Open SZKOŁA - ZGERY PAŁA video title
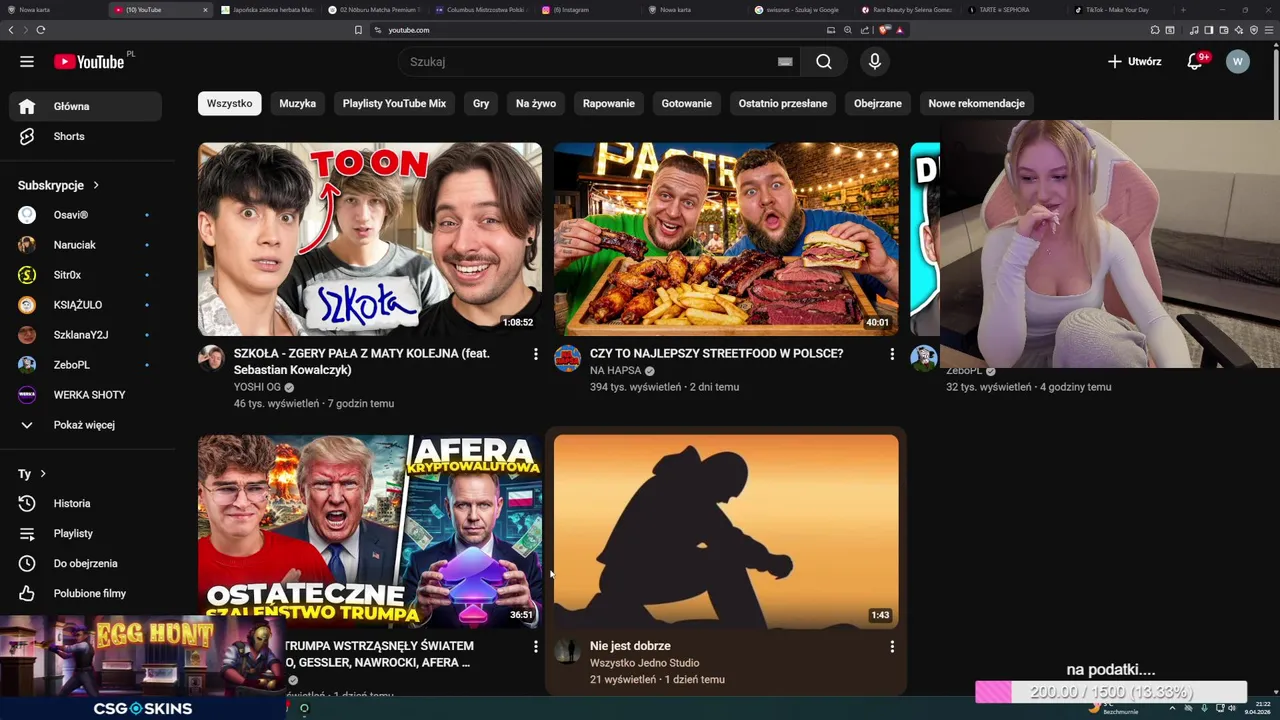This screenshot has width=1280, height=720. 362,362
